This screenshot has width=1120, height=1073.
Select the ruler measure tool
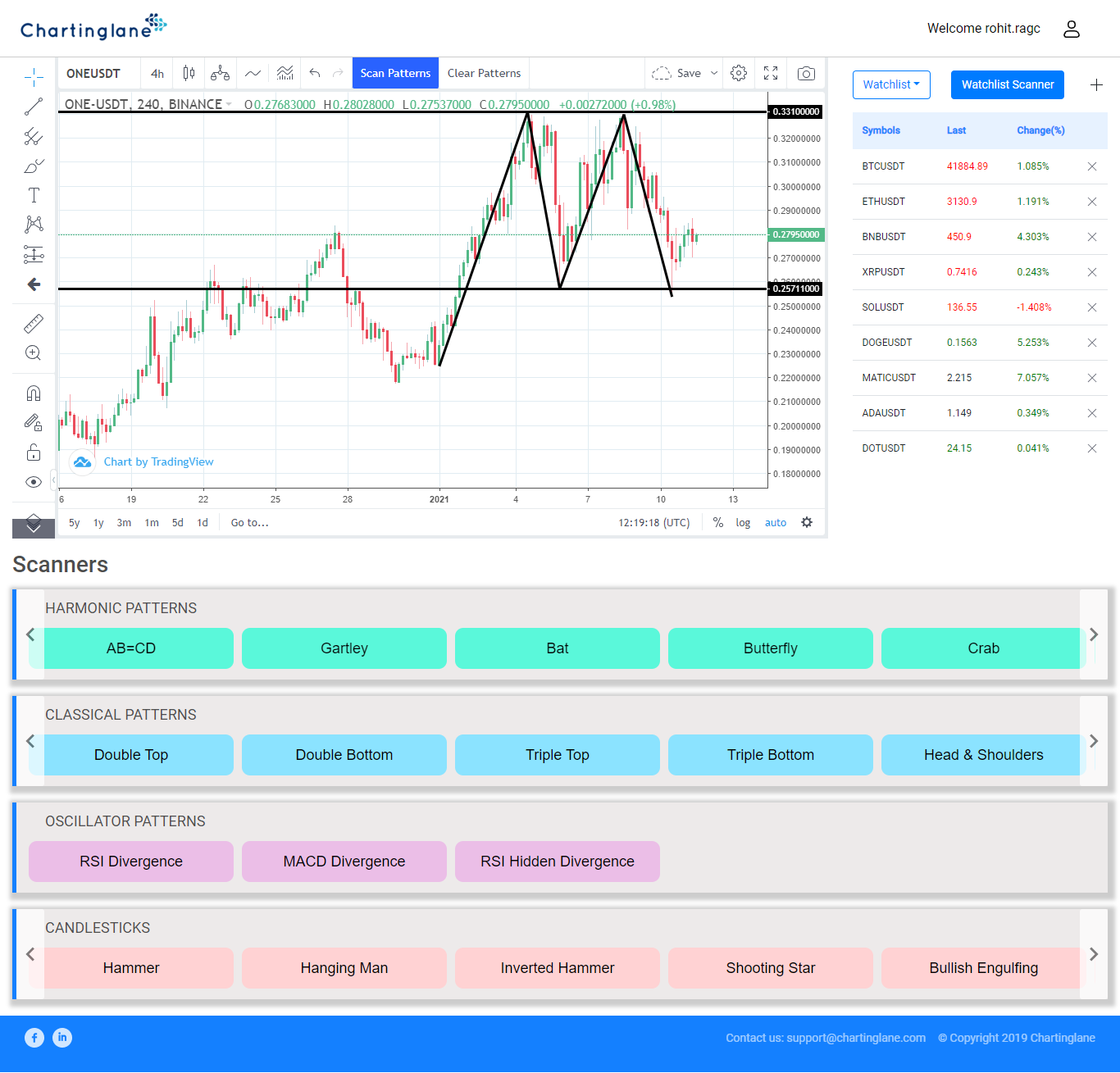[x=34, y=324]
